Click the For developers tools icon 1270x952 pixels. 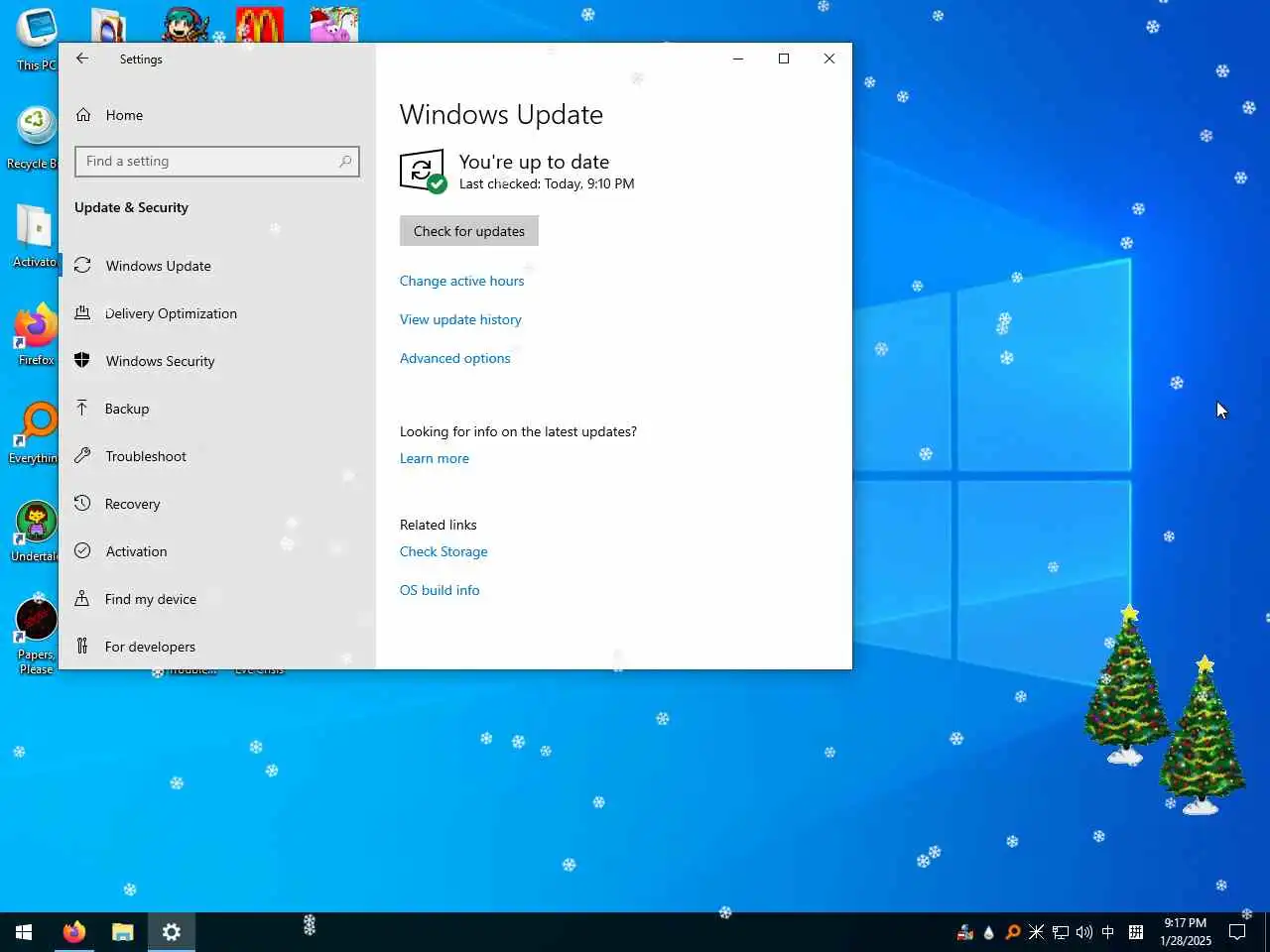82,646
